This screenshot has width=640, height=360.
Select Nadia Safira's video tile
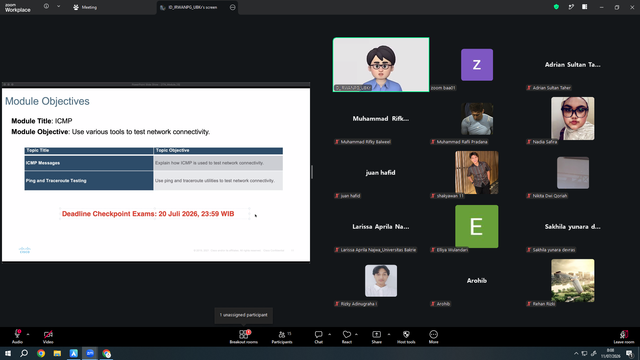point(573,118)
